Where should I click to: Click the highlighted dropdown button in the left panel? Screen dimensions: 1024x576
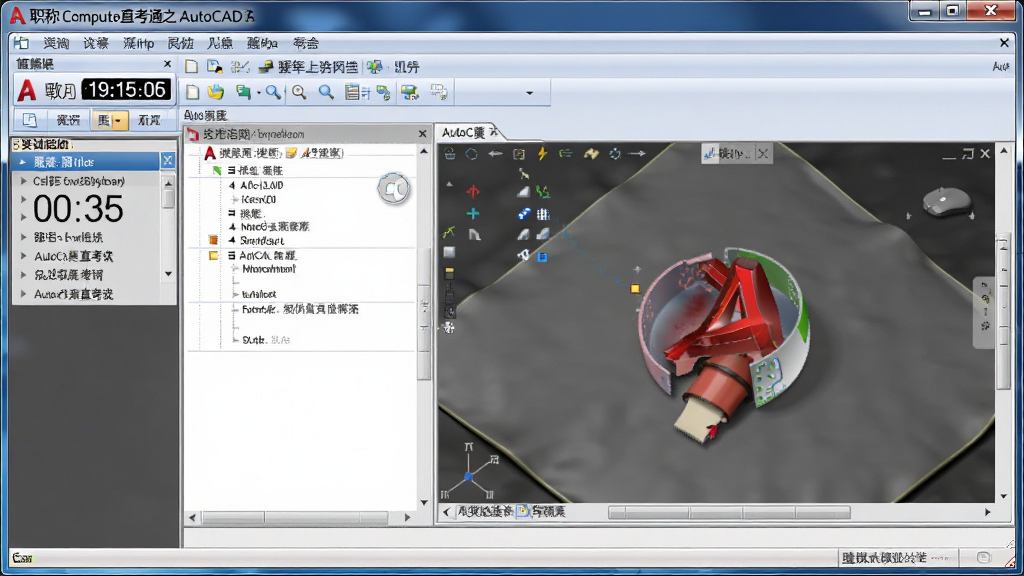click(x=109, y=120)
